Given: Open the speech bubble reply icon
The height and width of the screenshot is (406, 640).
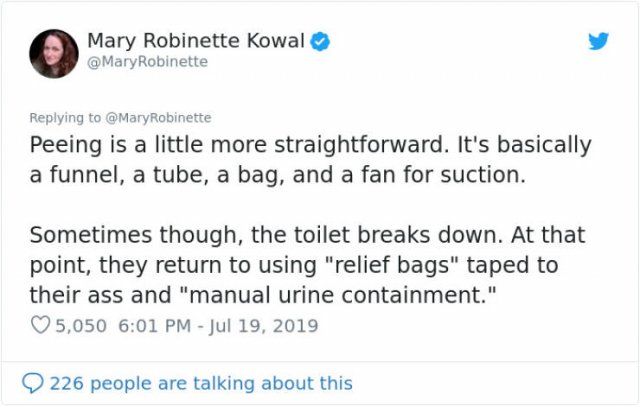Looking at the screenshot, I should point(33,383).
